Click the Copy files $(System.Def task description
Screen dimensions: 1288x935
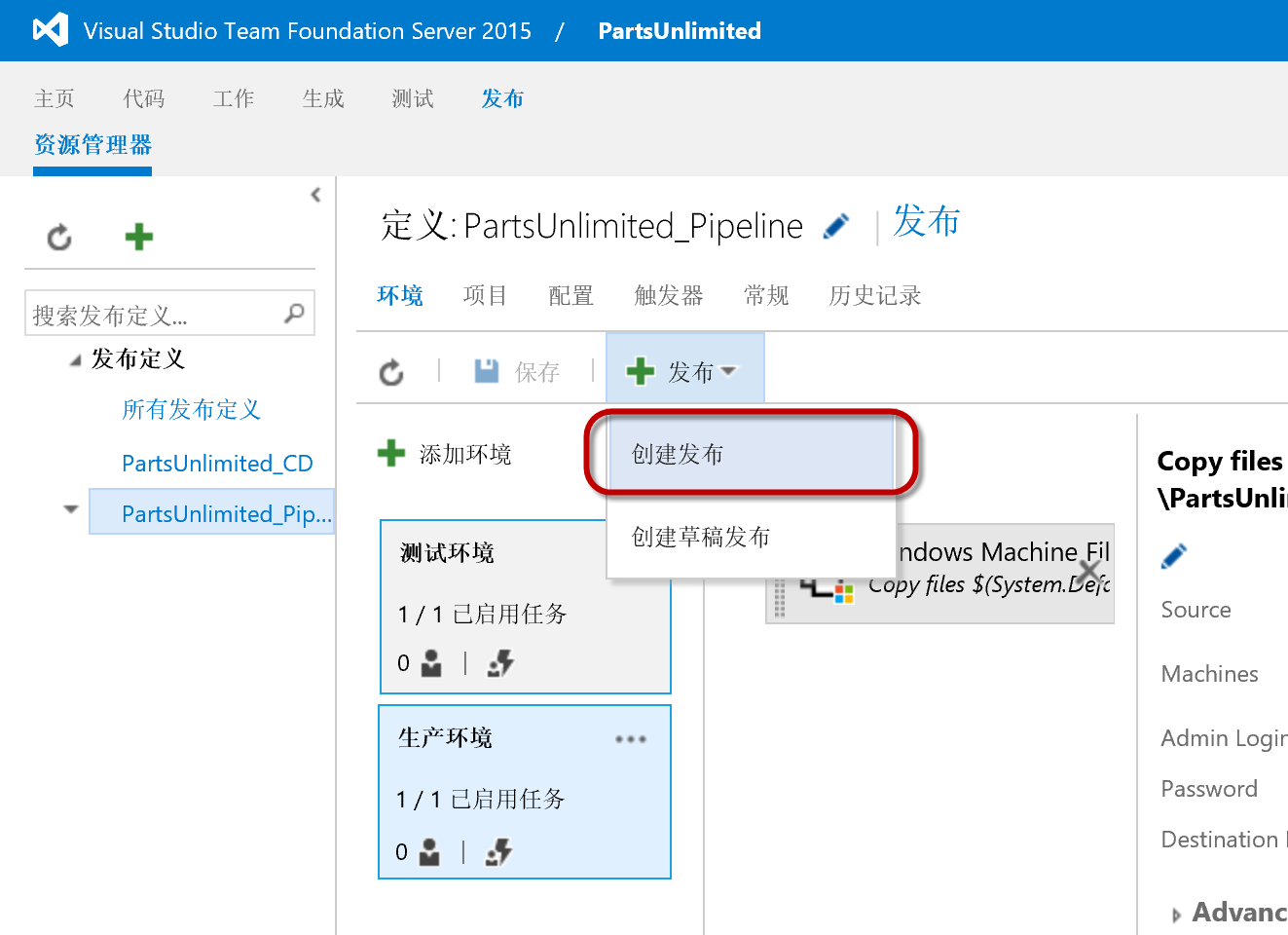pyautogui.click(x=989, y=584)
